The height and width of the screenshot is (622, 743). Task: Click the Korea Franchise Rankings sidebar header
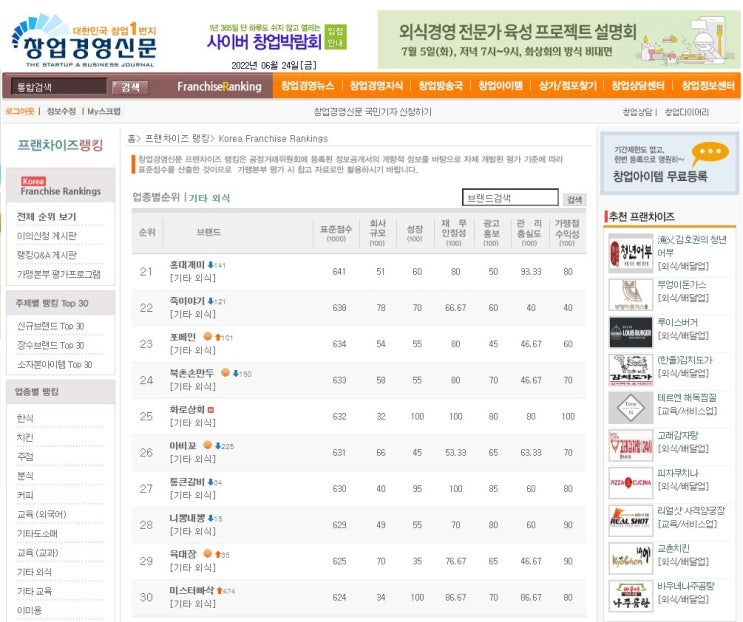pyautogui.click(x=61, y=186)
